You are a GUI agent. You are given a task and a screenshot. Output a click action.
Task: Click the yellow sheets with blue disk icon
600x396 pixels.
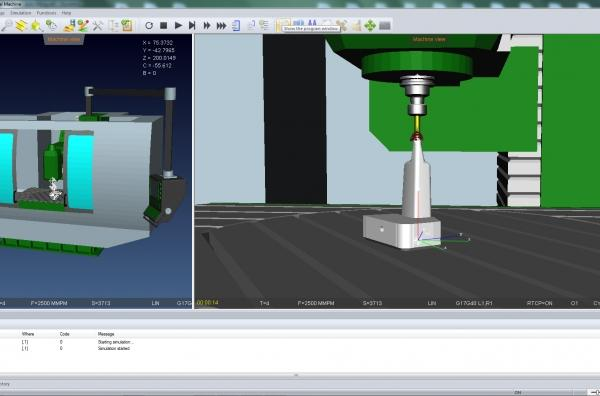coord(70,26)
